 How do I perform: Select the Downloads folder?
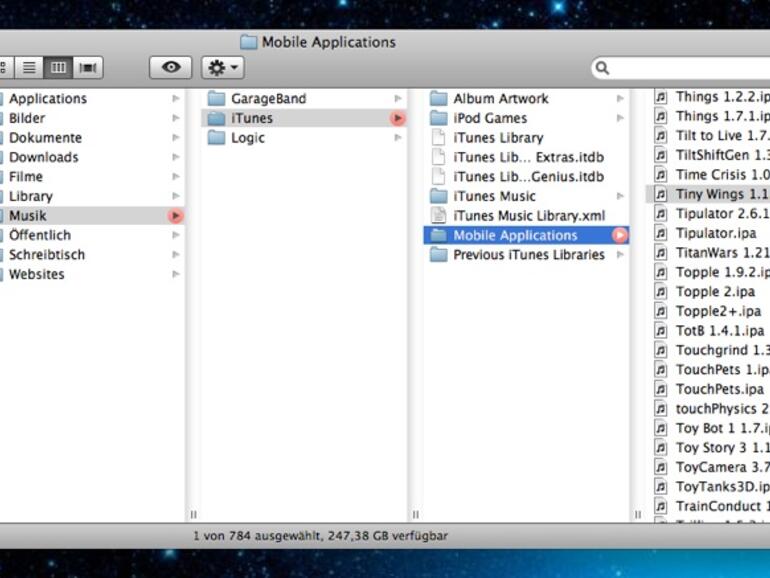coord(91,157)
